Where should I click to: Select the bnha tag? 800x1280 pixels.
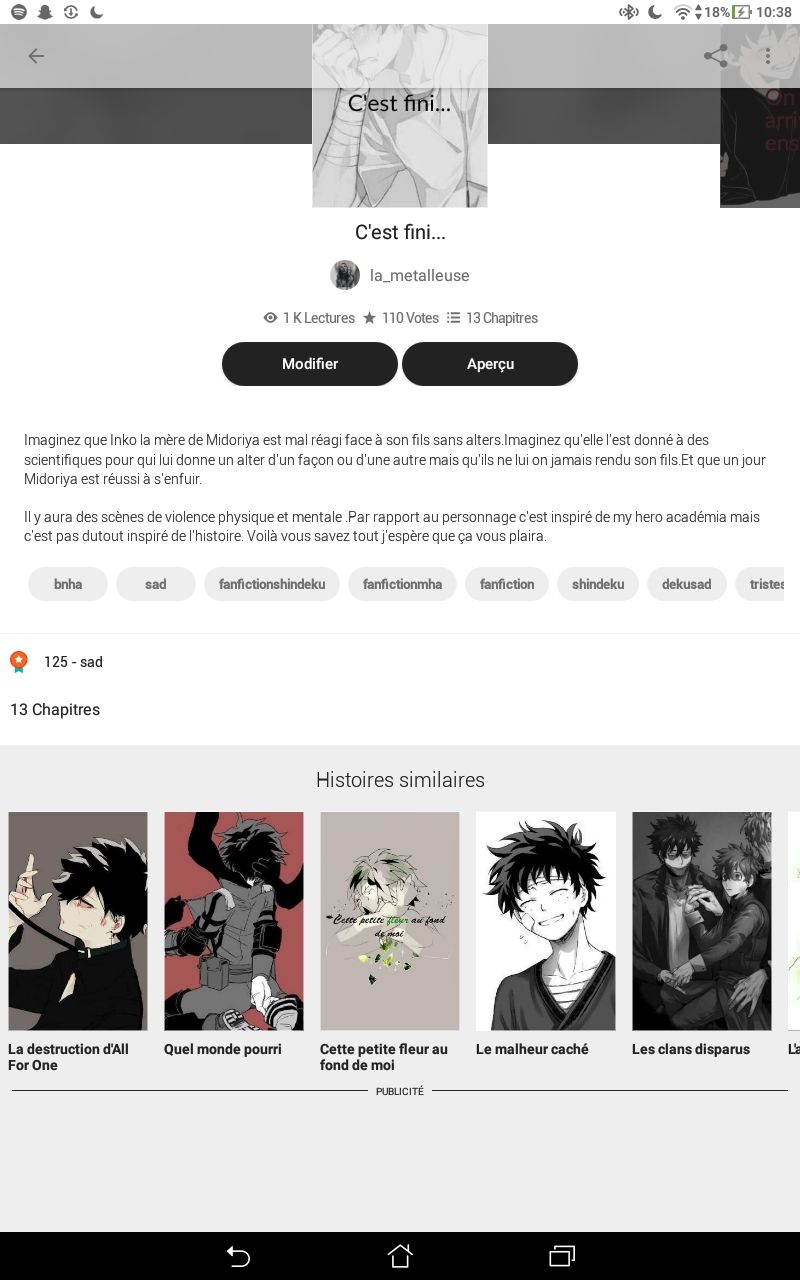68,584
